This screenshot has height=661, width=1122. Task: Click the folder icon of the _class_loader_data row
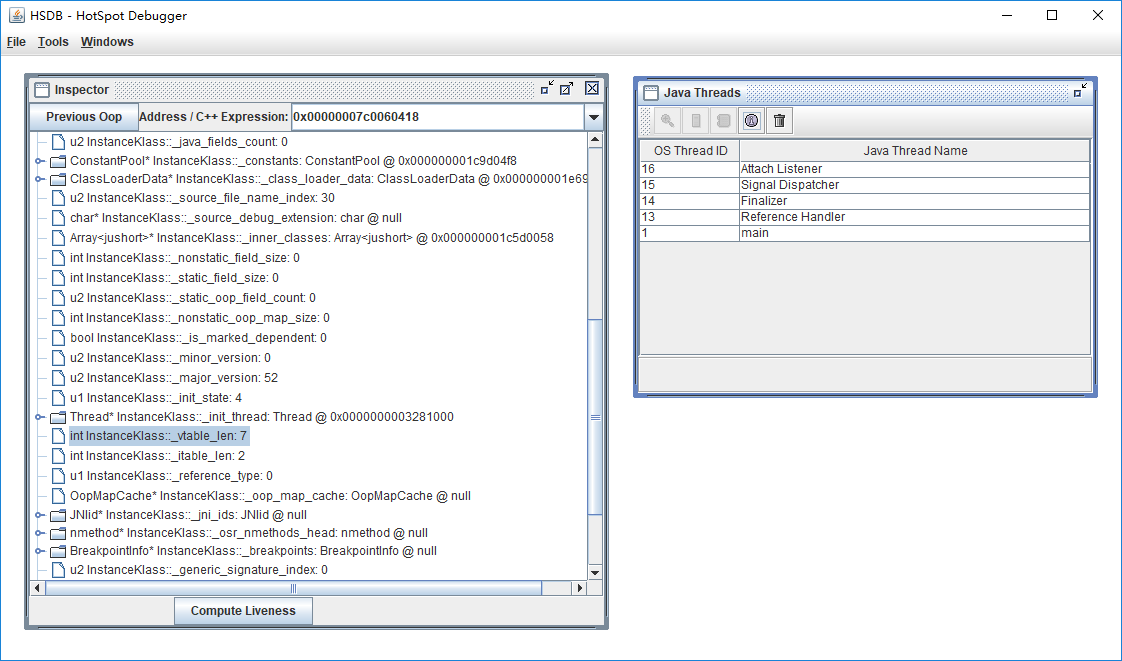pyautogui.click(x=58, y=180)
